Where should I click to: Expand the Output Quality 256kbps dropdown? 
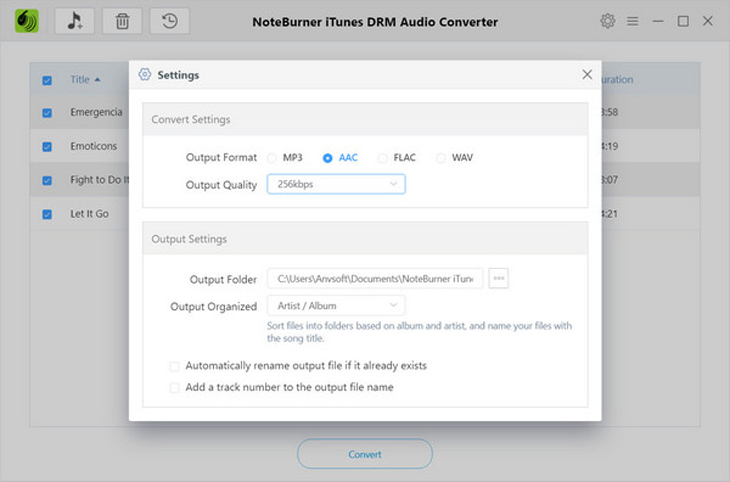[336, 184]
